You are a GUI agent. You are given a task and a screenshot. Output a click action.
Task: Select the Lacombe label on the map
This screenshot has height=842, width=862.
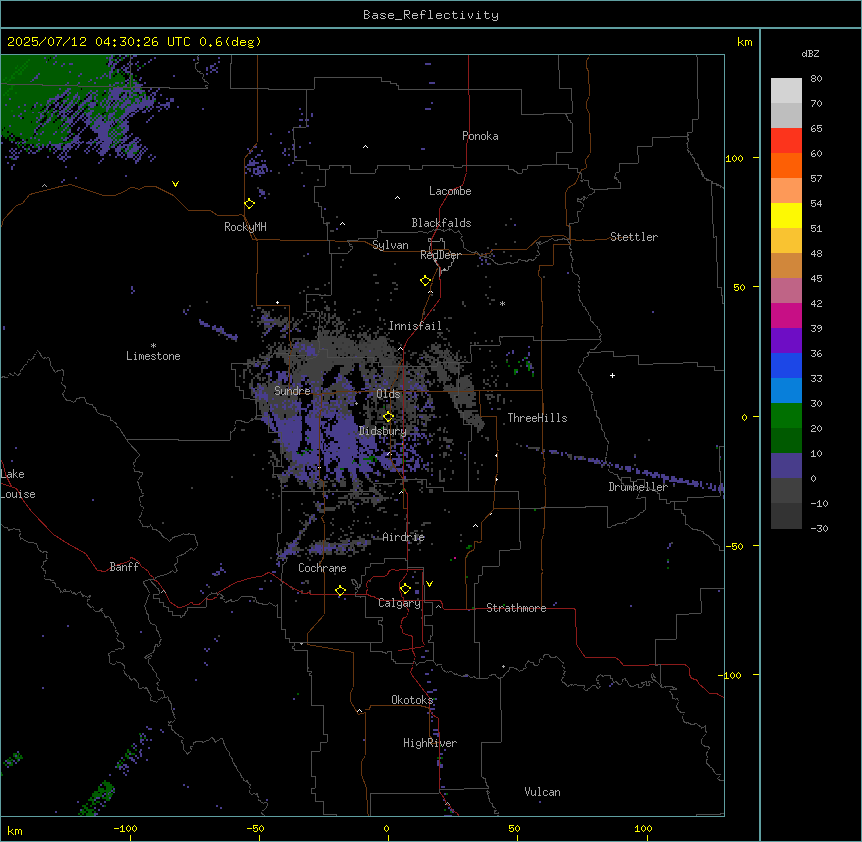coord(450,191)
